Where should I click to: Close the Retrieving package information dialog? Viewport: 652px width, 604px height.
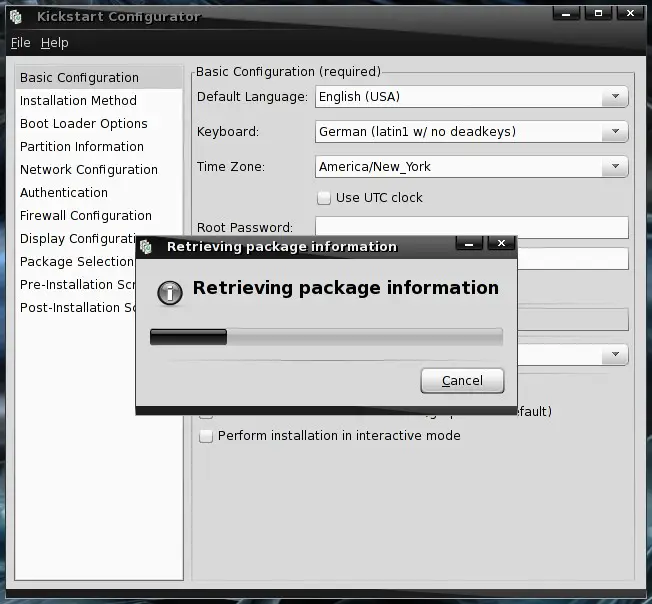tap(501, 243)
